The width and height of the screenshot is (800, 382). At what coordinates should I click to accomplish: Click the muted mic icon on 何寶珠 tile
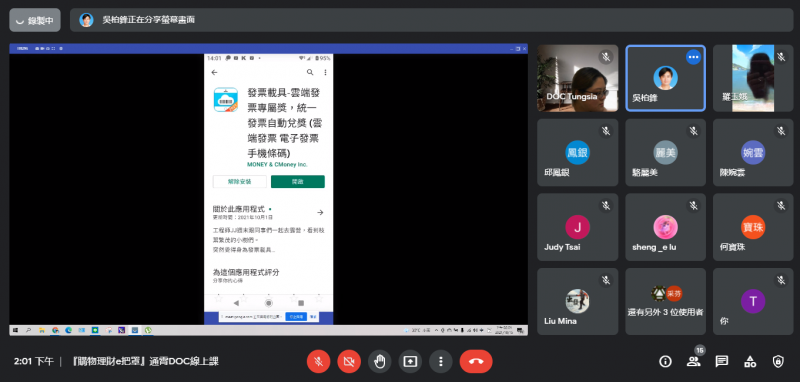click(x=781, y=206)
